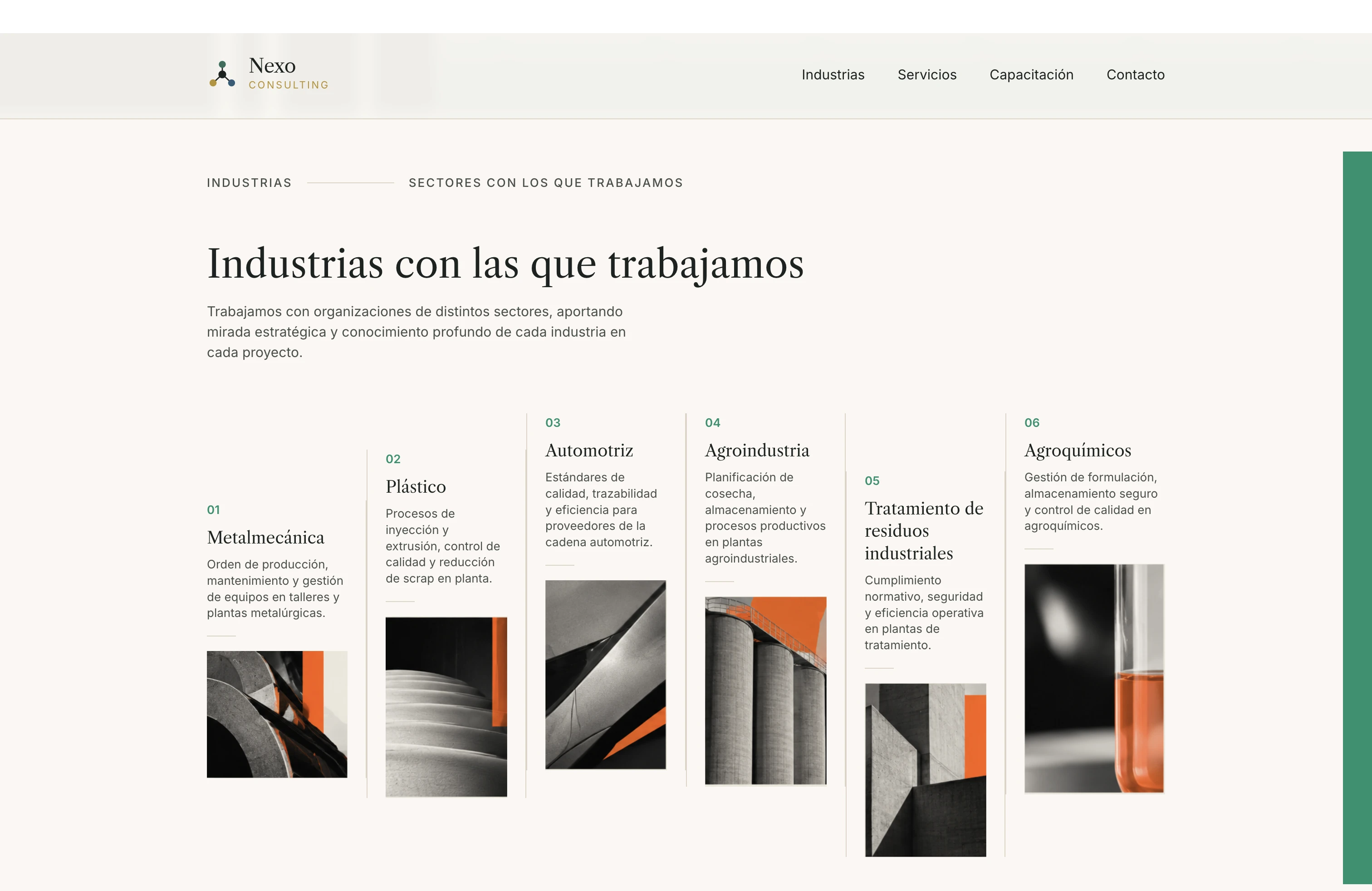The height and width of the screenshot is (891, 1372).
Task: Open the Agroquímicos test tube photo
Action: tap(1094, 678)
